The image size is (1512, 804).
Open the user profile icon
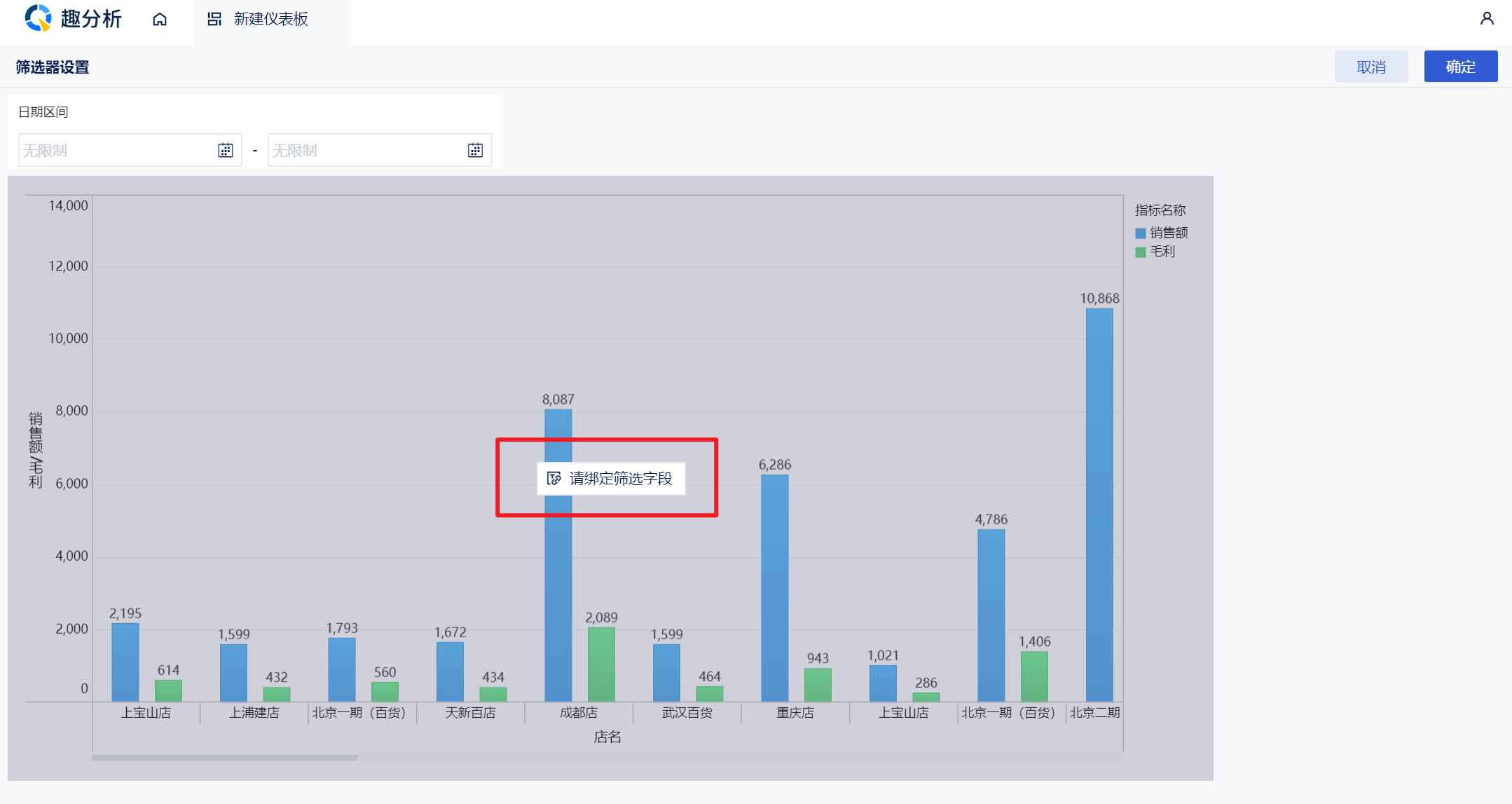[x=1487, y=19]
